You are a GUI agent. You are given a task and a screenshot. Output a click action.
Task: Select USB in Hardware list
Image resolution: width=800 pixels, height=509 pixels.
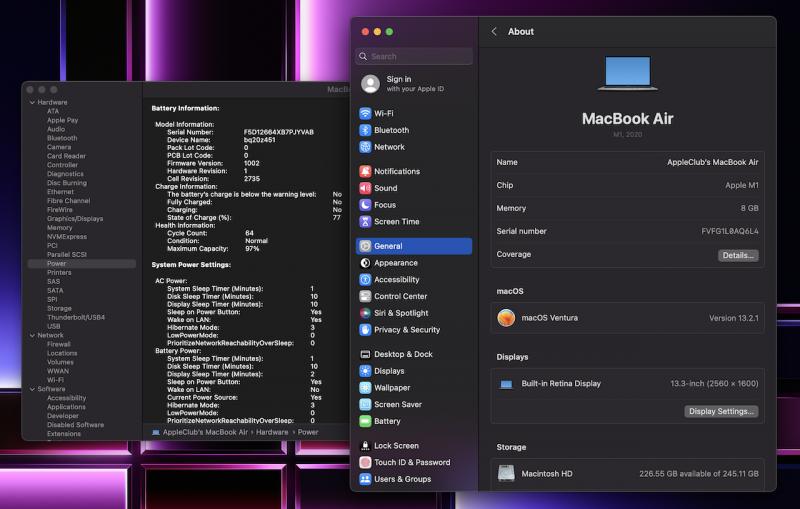(54, 326)
